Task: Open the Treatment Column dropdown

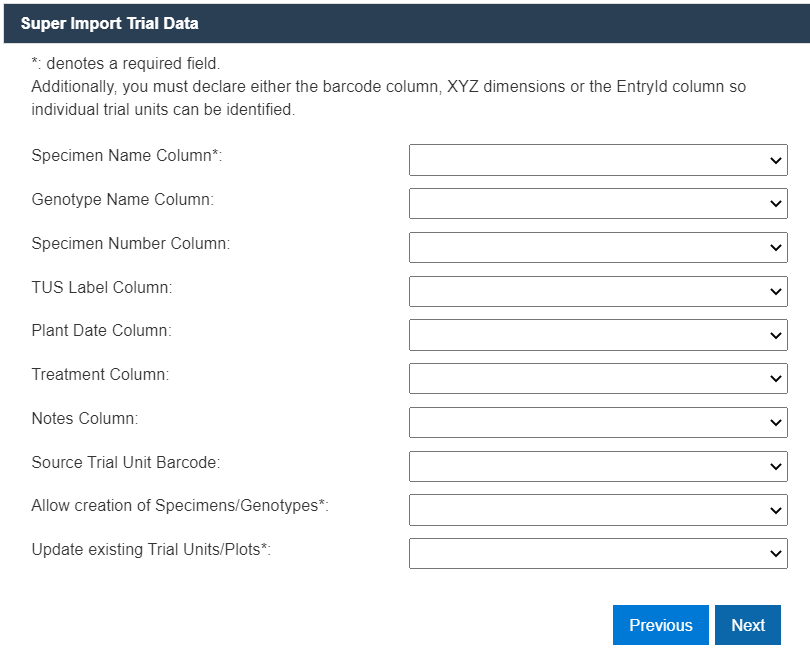Action: 598,378
